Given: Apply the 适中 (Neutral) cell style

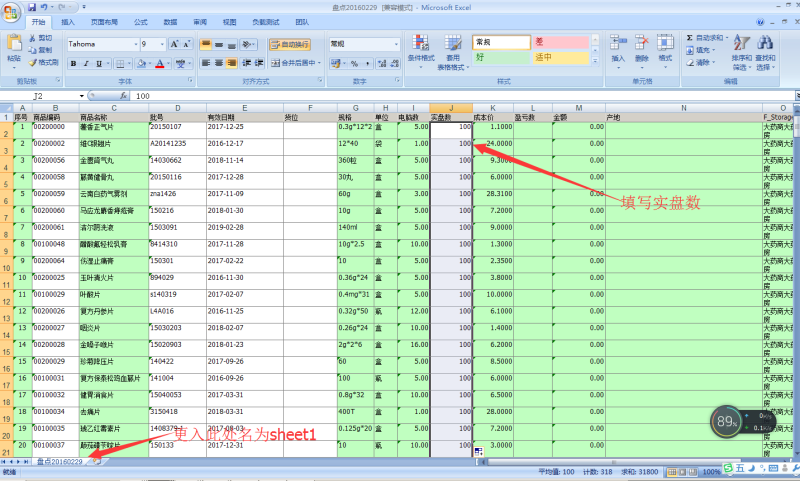Looking at the screenshot, I should [561, 58].
